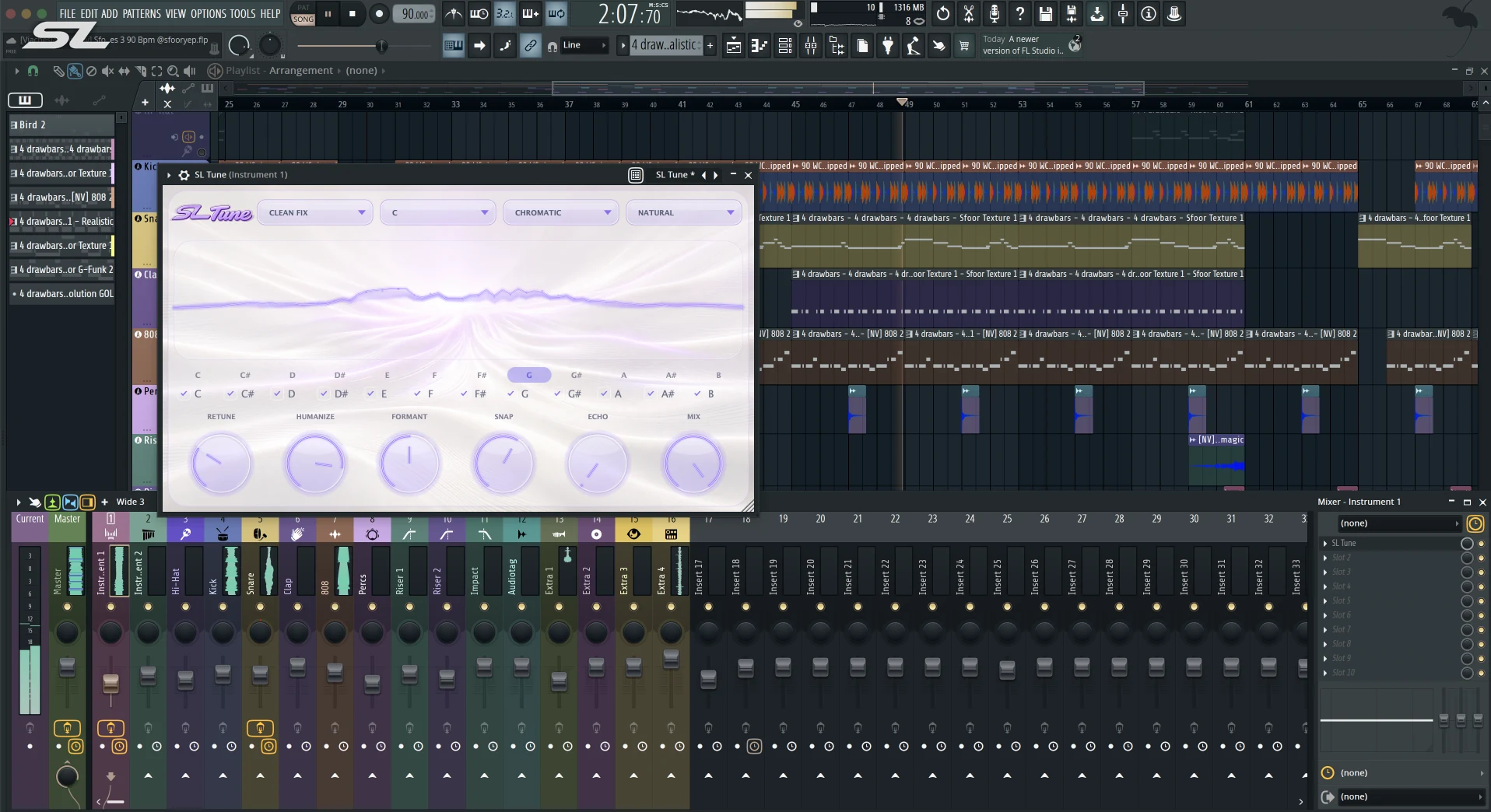Open the PATTERNS menu
This screenshot has height=812, width=1491.
[142, 14]
